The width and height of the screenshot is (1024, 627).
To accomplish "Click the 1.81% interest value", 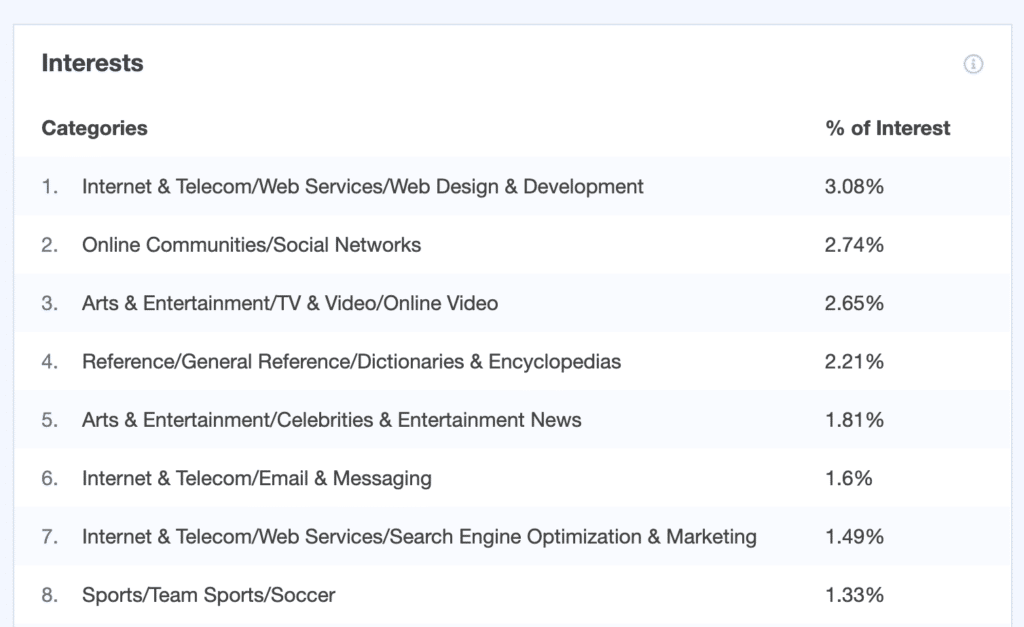I will tap(854, 420).
